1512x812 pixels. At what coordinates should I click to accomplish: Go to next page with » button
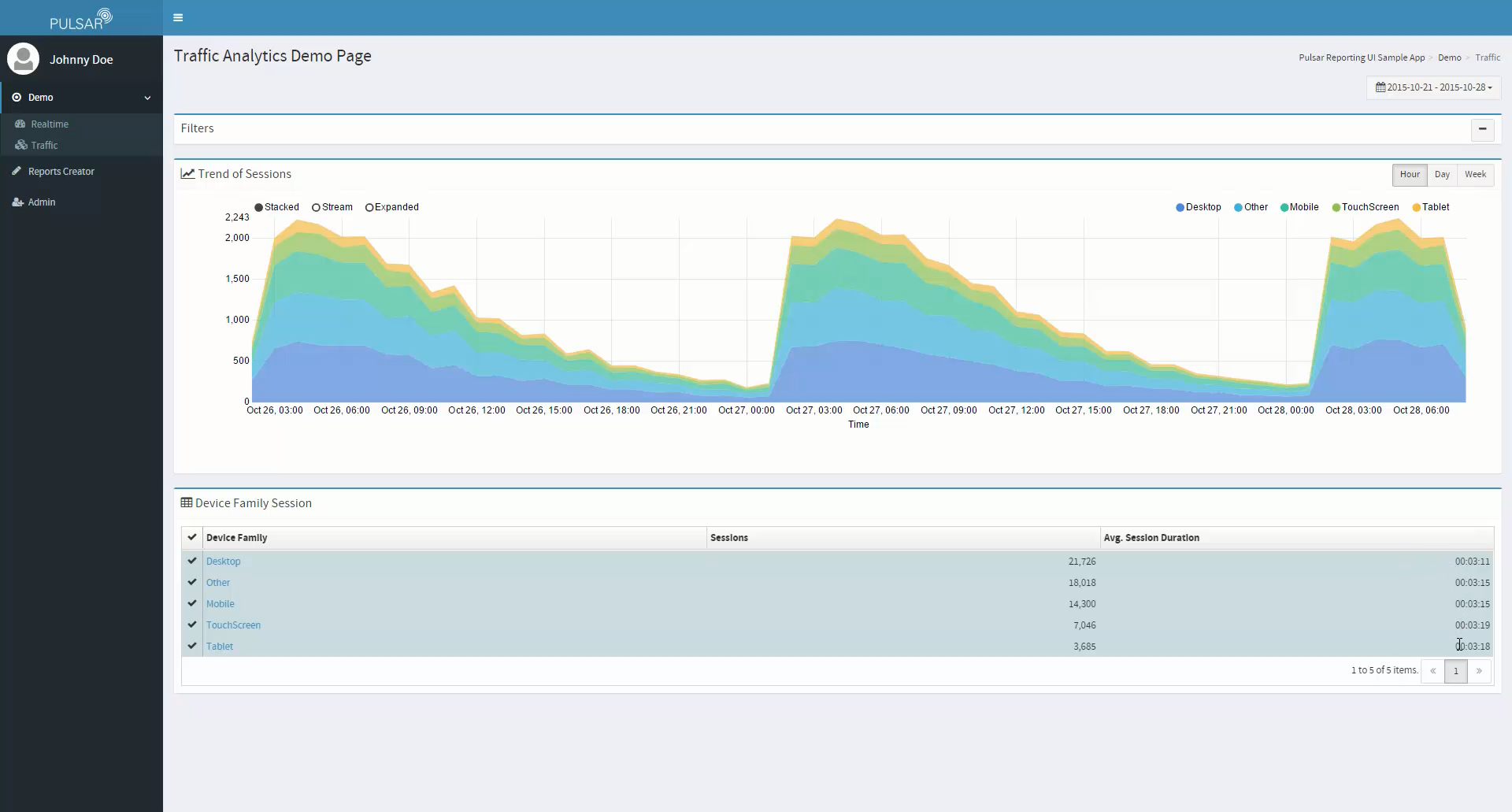click(1479, 671)
